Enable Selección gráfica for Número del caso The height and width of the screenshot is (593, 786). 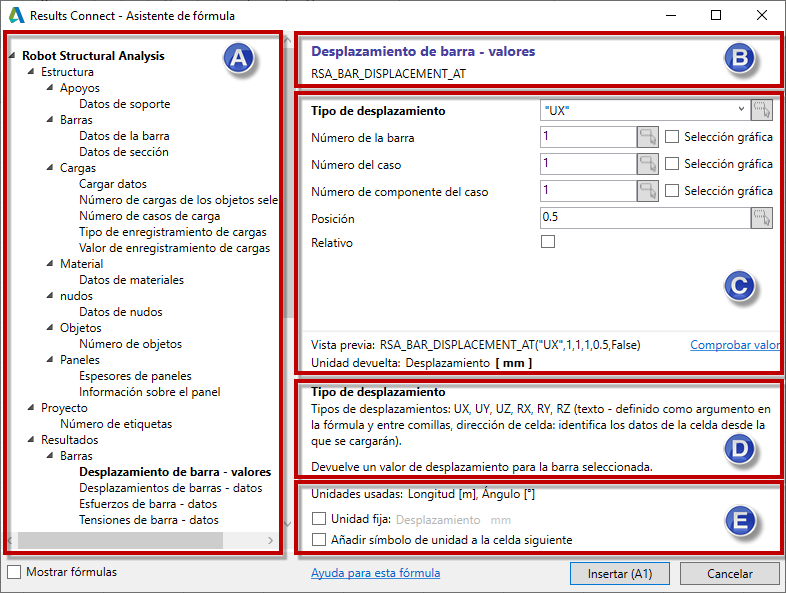click(672, 164)
